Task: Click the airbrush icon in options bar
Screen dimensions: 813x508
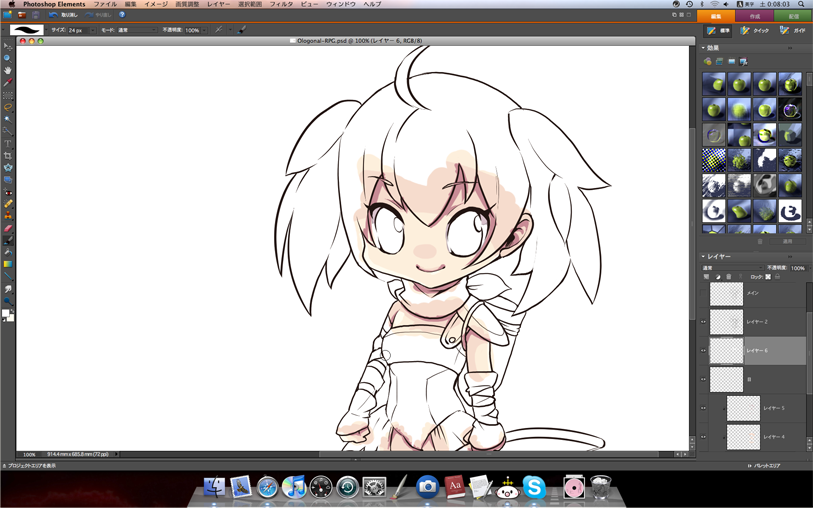Action: coord(219,30)
